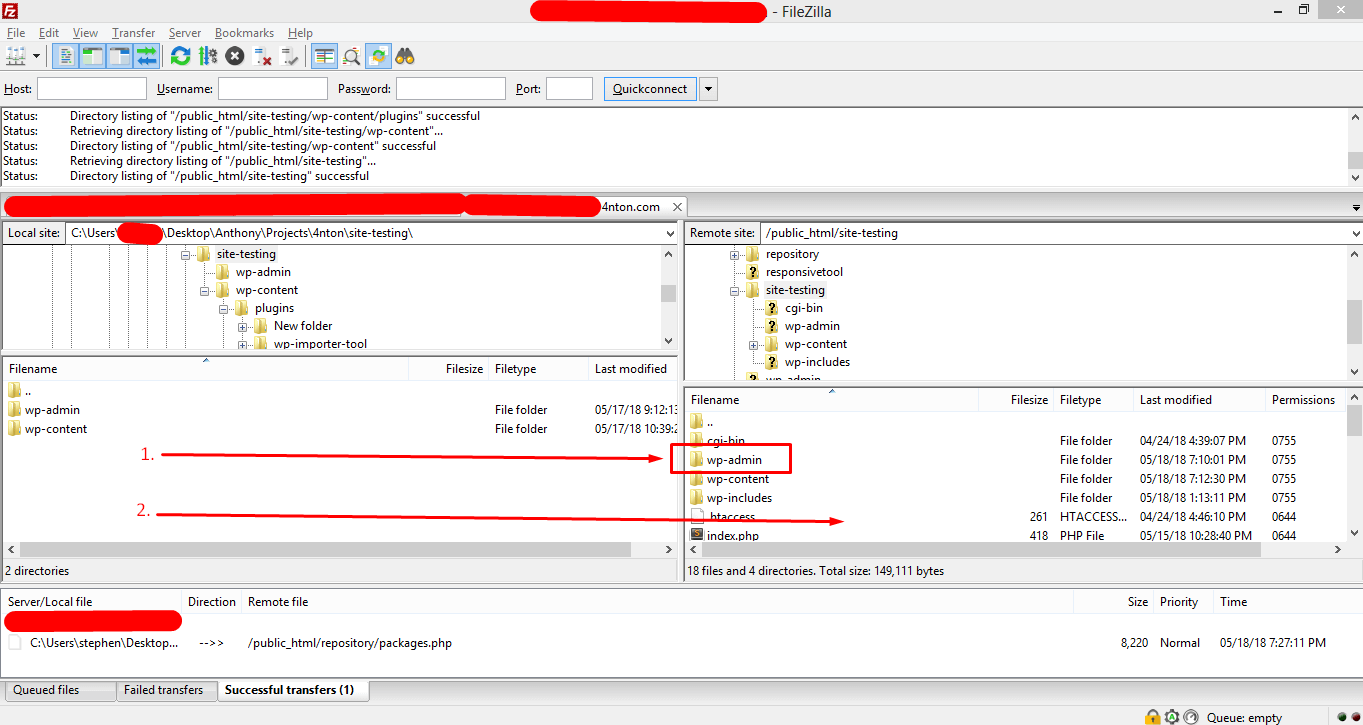Reconnect to the last server
Screen dimensions: 1363x725
coord(289,56)
